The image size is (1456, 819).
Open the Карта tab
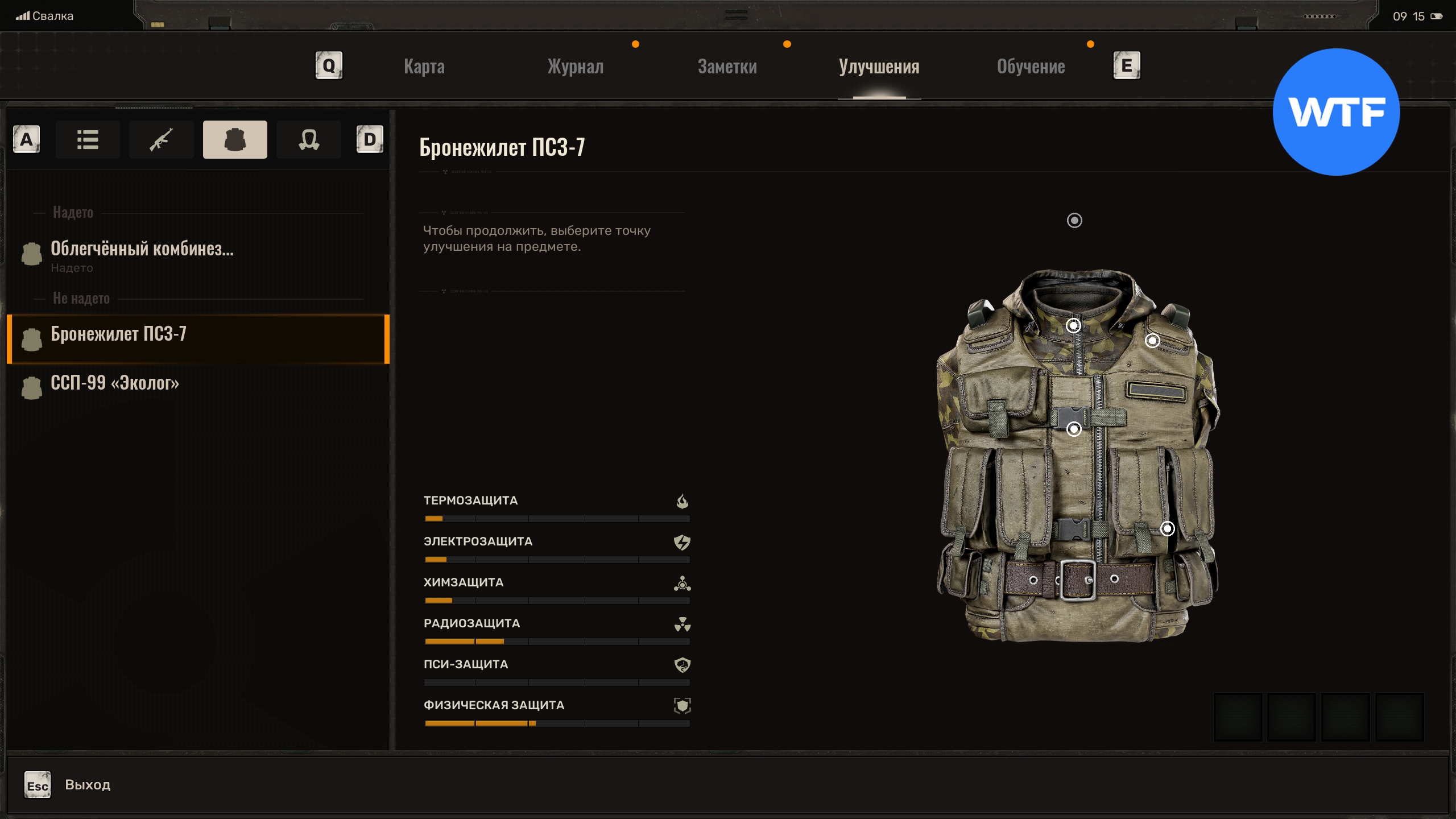point(424,67)
